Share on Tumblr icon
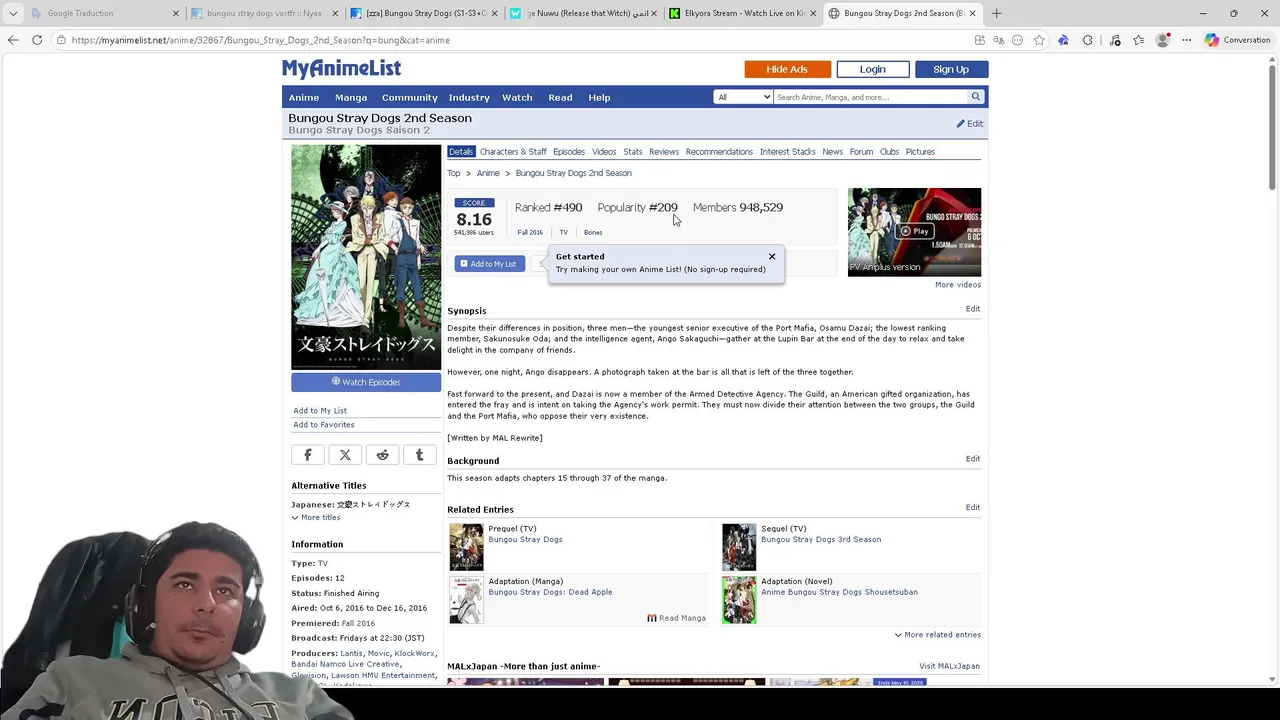1280x720 pixels. (419, 455)
